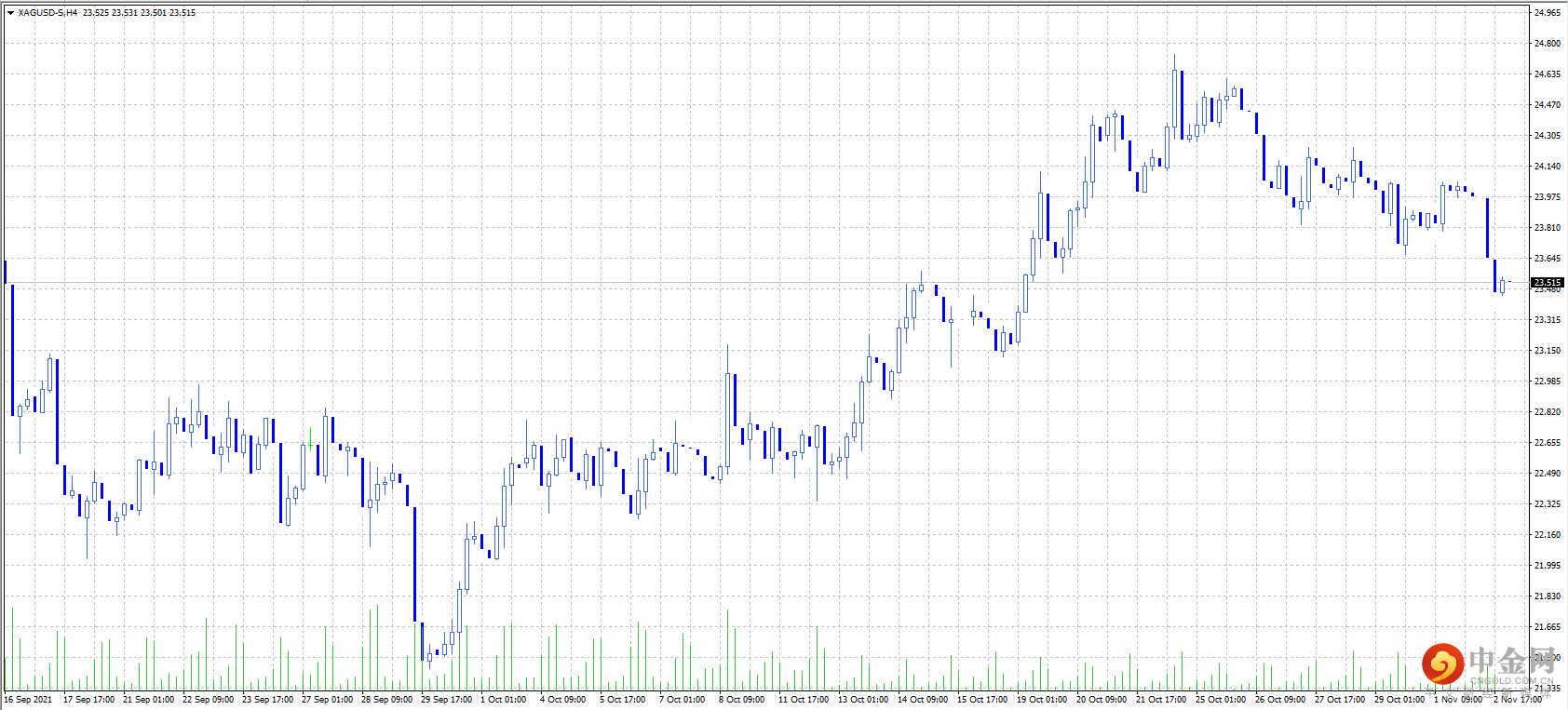The width and height of the screenshot is (1568, 710).
Task: Click the 20 Oct 09:00 time label
Action: point(1102,700)
